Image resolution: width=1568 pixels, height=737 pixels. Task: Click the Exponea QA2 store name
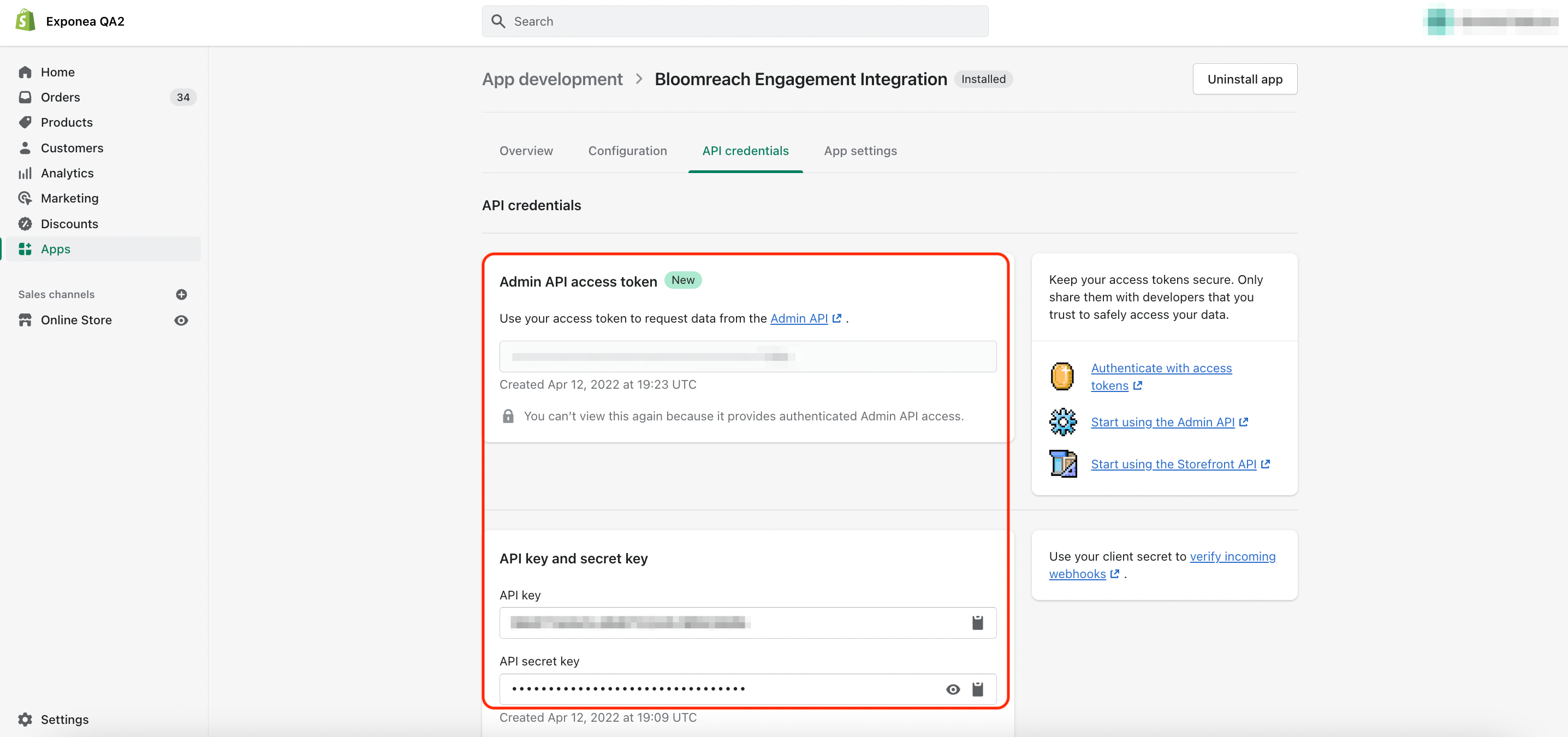coord(85,21)
